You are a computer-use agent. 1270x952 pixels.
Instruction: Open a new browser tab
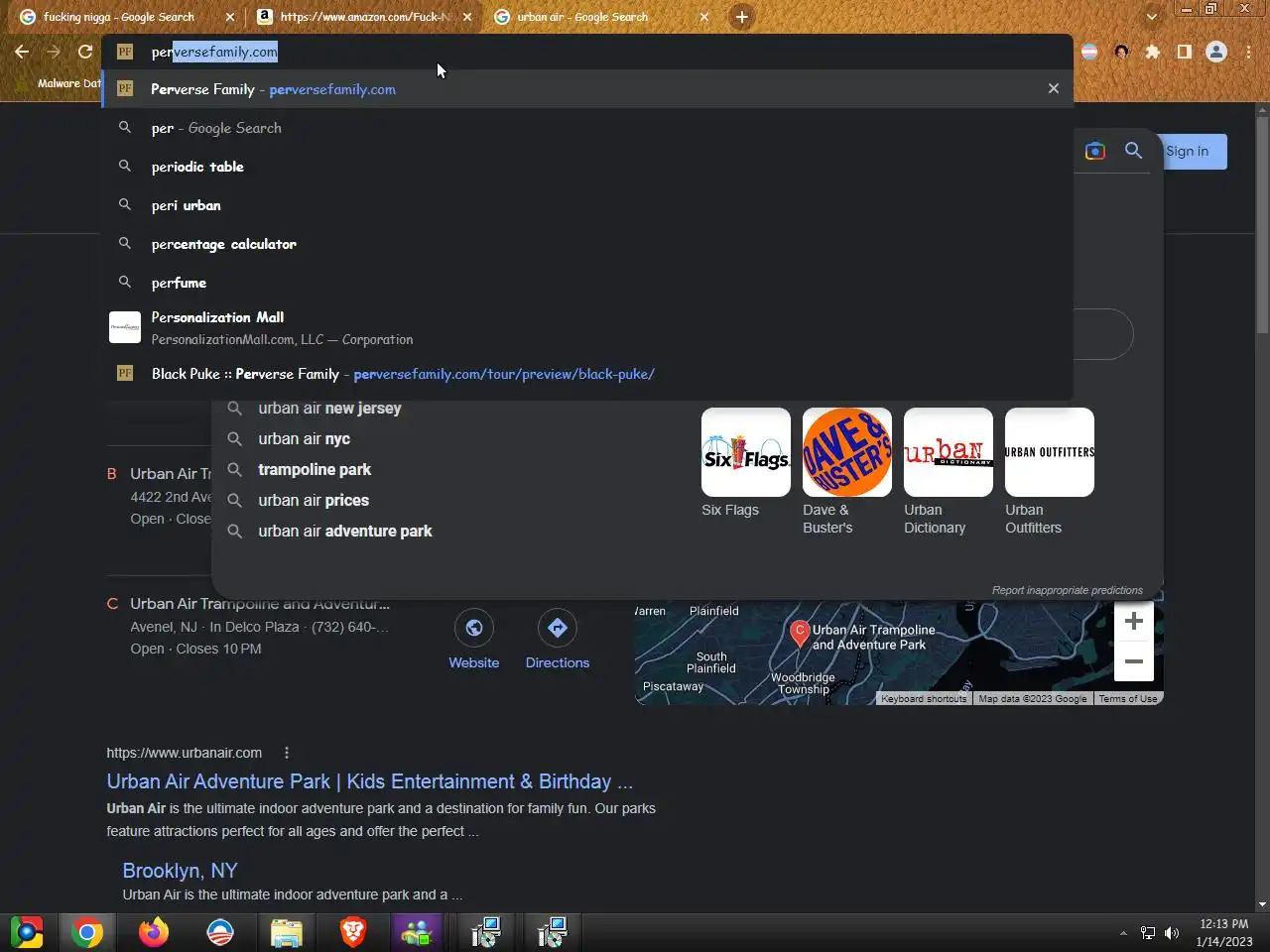click(x=741, y=17)
